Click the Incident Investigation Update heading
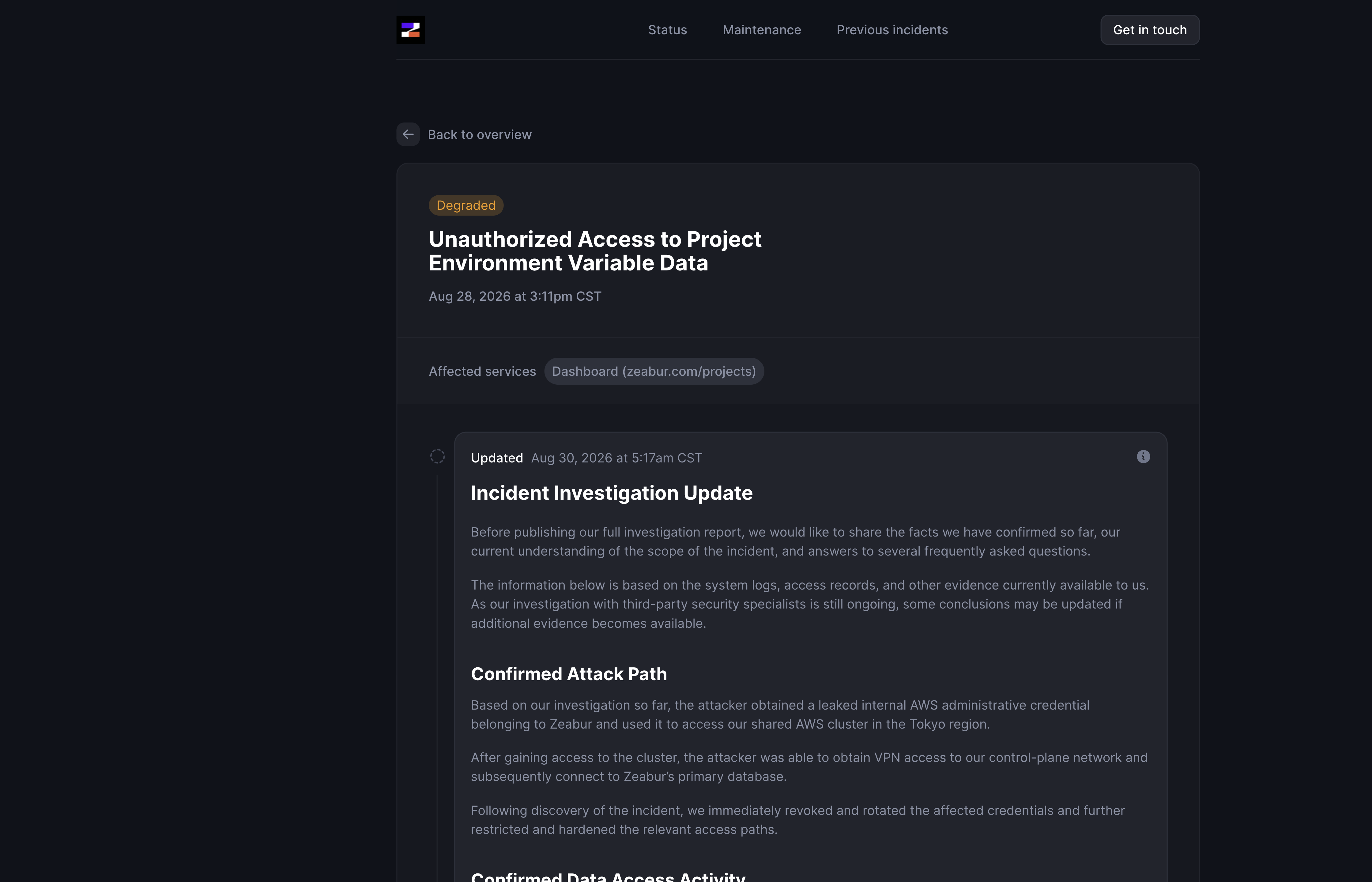The height and width of the screenshot is (882, 1372). pyautogui.click(x=612, y=493)
